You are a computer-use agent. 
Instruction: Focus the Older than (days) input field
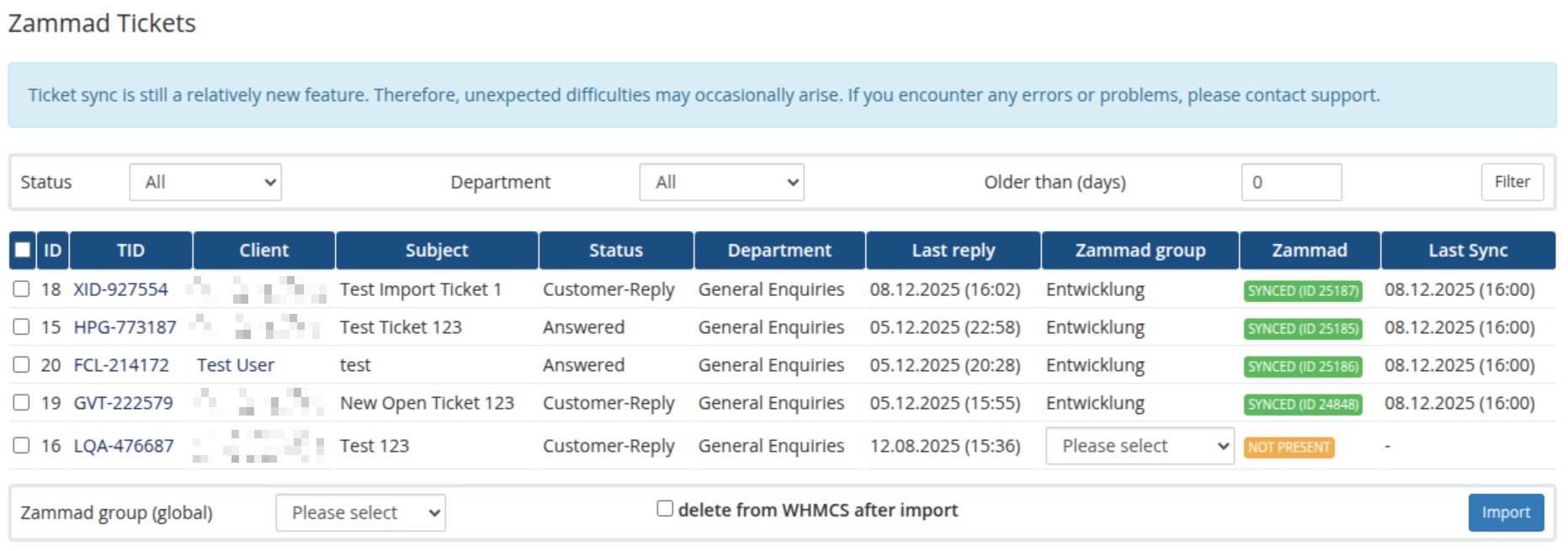coord(1290,183)
